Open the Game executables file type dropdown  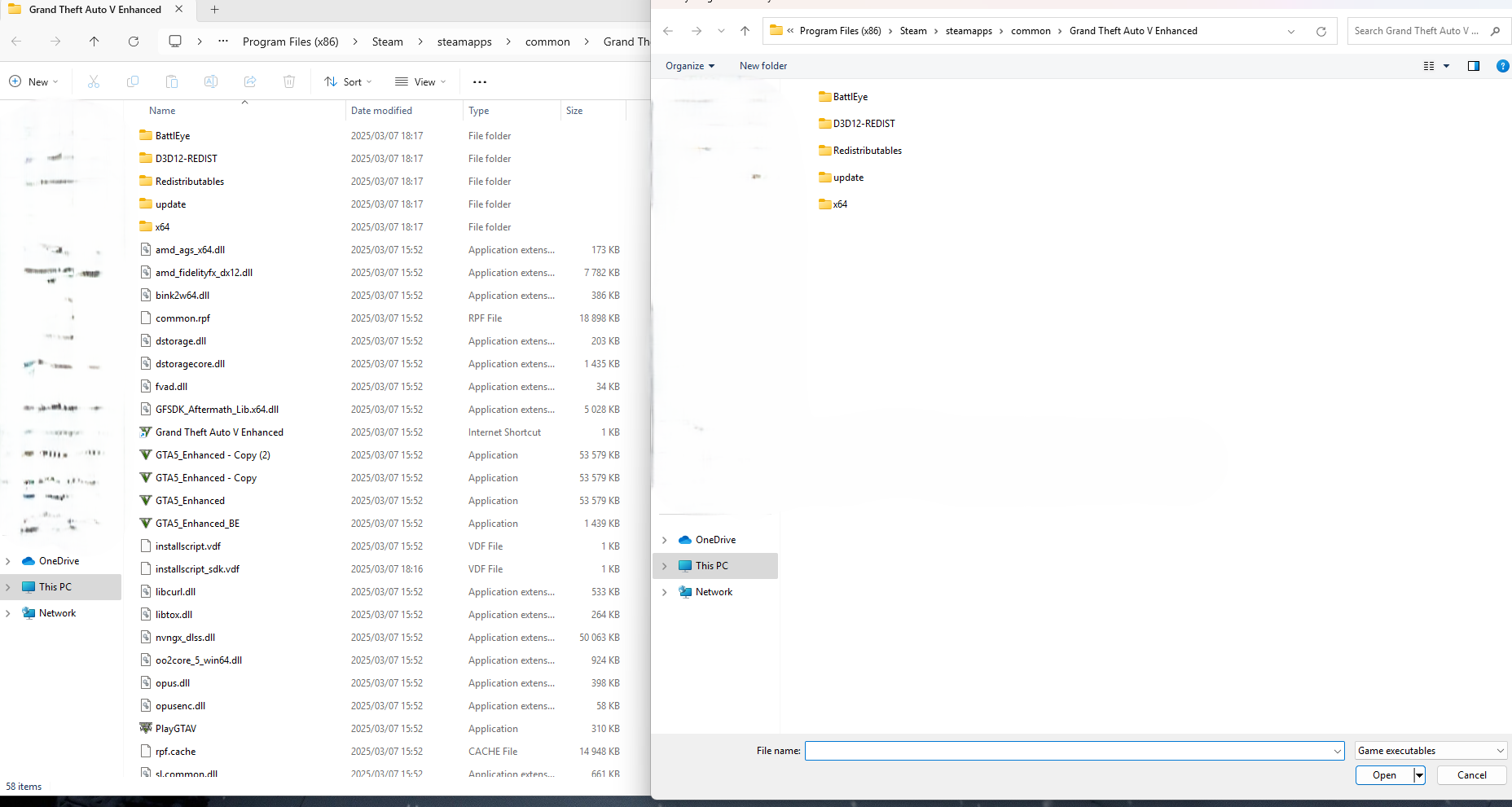[x=1431, y=751]
